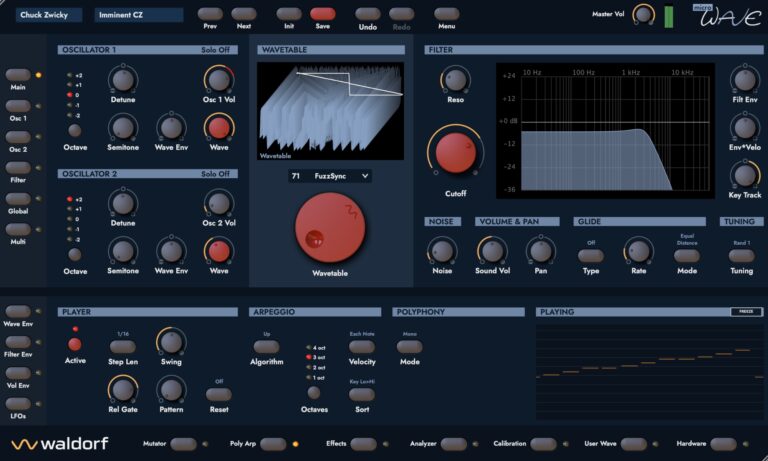The width and height of the screenshot is (768, 461).
Task: Click Oscillator 2 Detune knob
Action: tap(123, 203)
